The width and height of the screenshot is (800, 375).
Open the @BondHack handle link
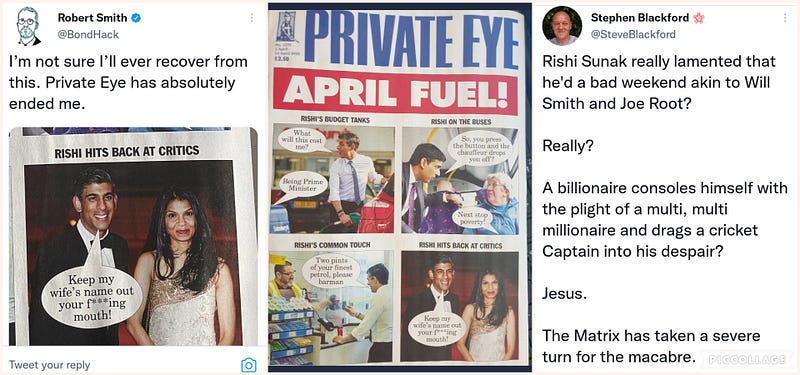point(88,34)
